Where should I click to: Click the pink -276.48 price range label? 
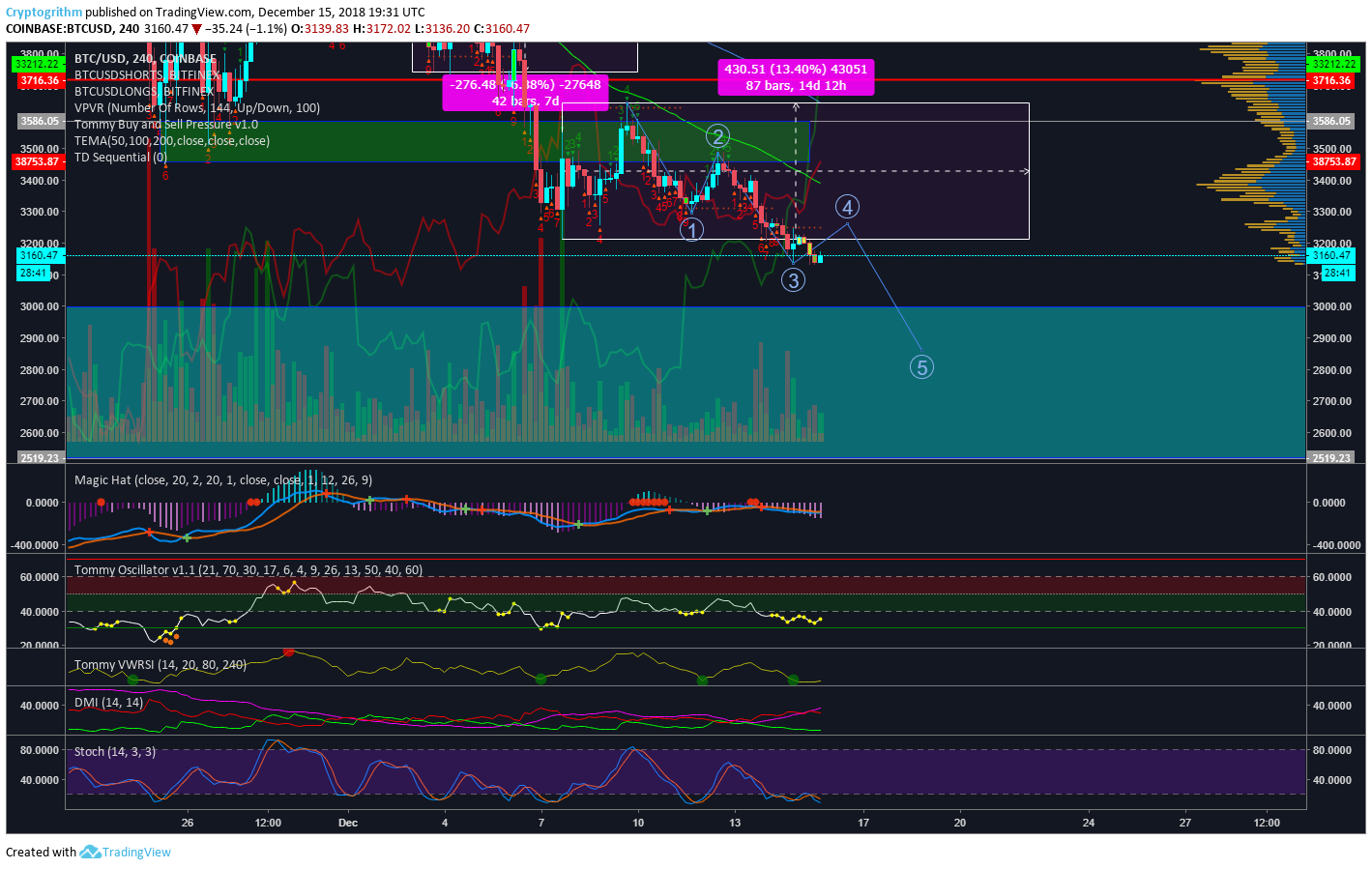point(525,93)
